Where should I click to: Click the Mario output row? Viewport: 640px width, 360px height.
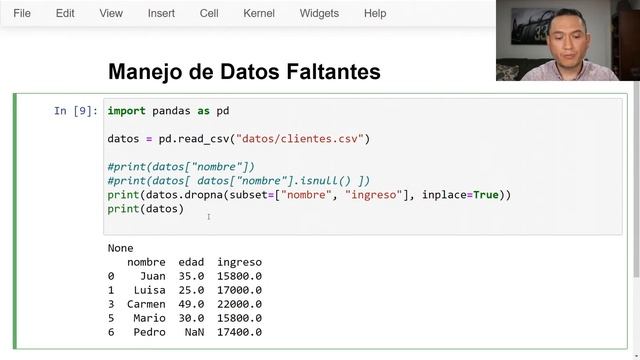pos(184,318)
